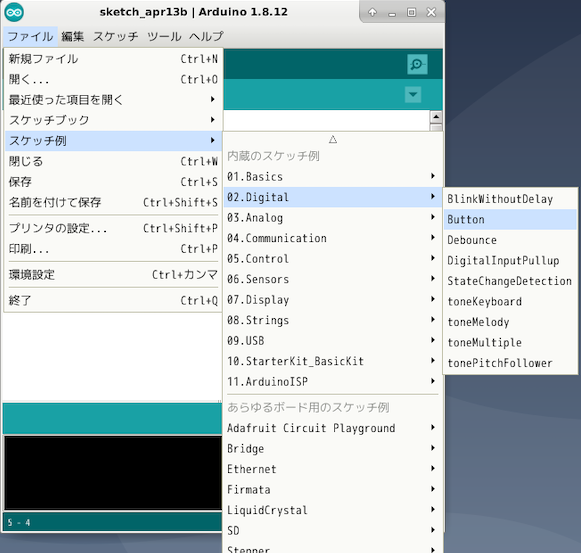Screen dimensions: 581x553
Task: Expand the Firmata examples submenu
Action: tap(333, 489)
